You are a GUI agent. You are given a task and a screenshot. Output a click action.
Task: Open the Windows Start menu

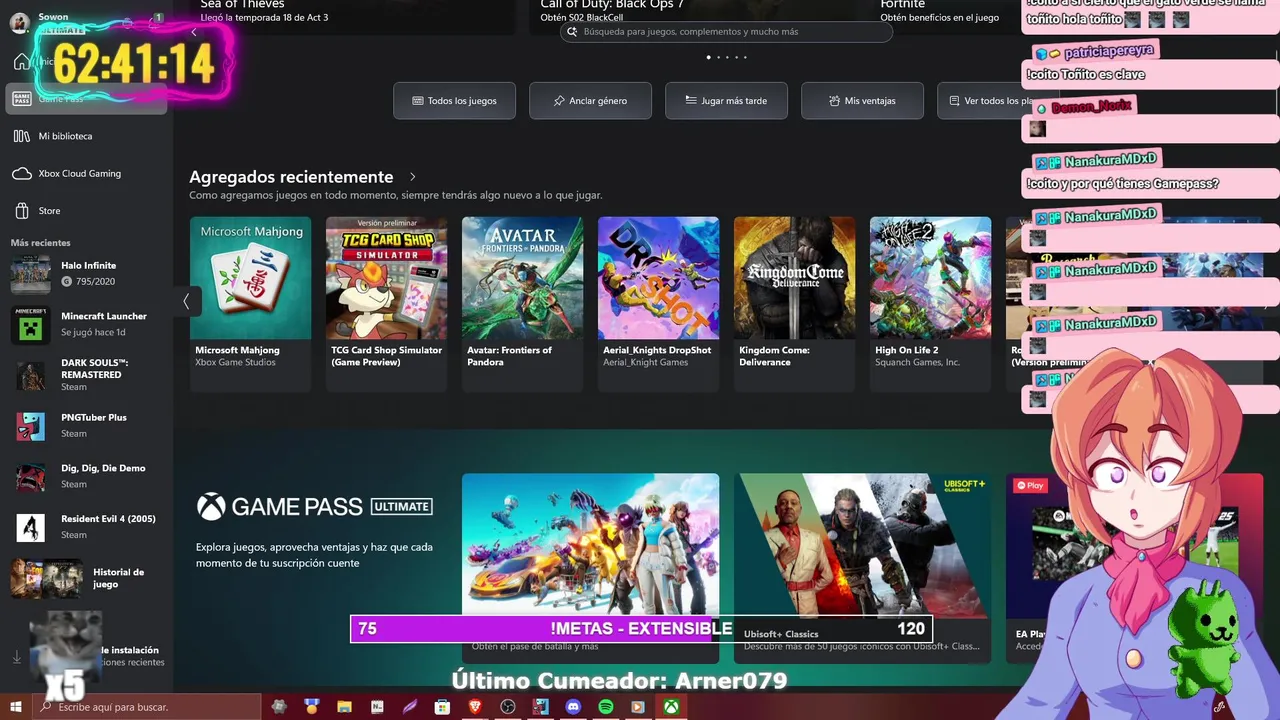(x=15, y=707)
